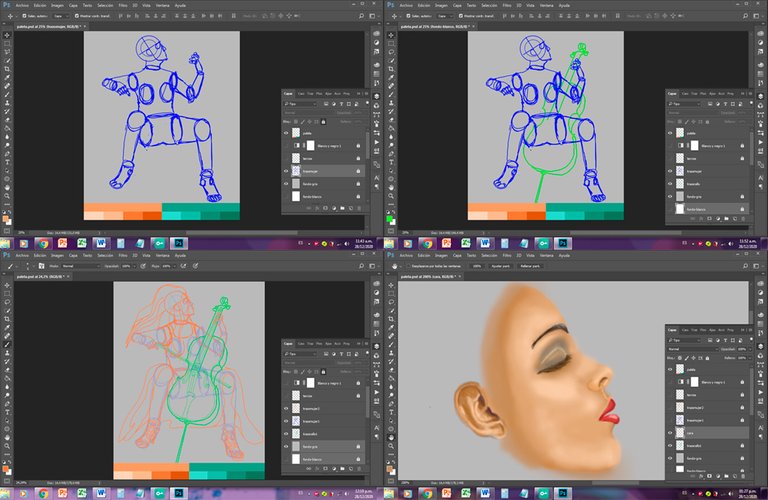Select the Clone Stamp tool in top-left window
Viewport: 768px width, 500px height.
[x=7, y=103]
